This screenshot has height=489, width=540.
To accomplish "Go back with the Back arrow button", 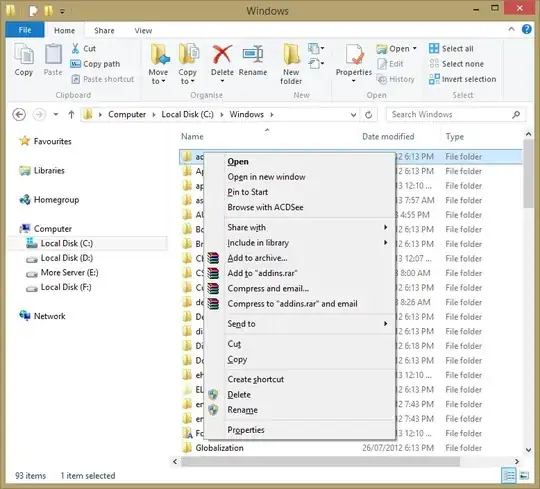I will [19, 114].
